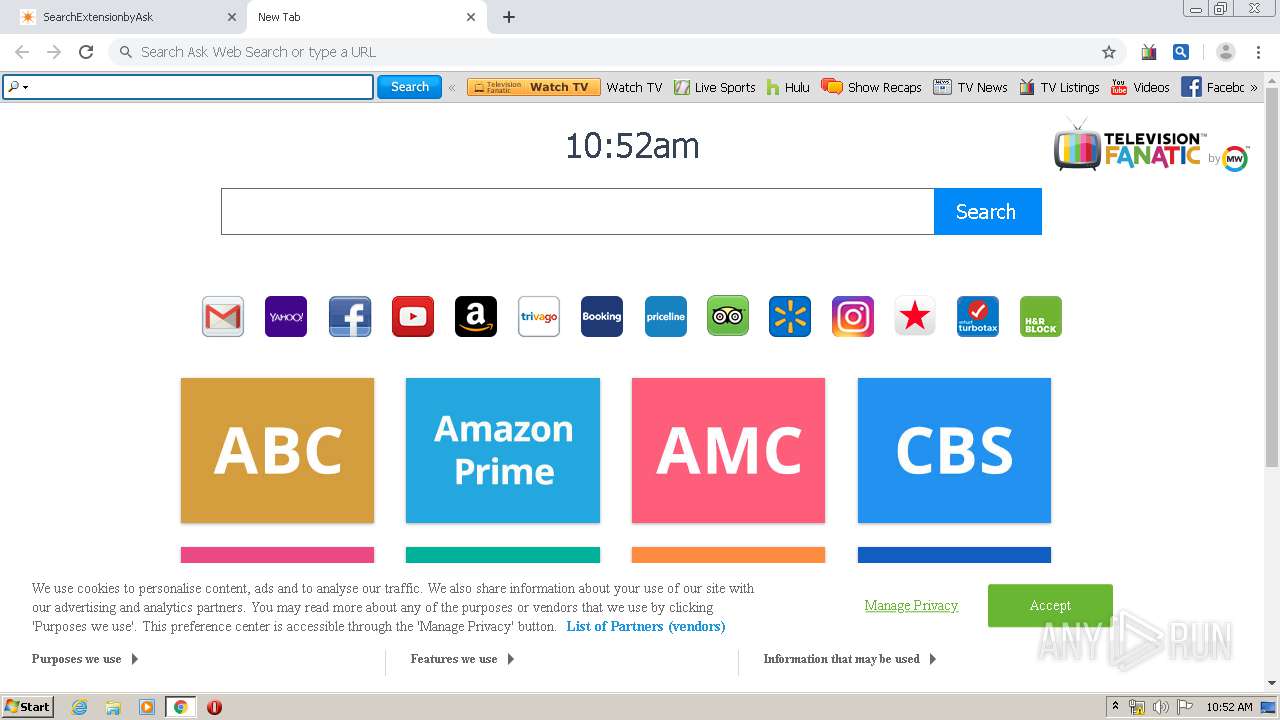Click the Television Fanatic Watch TV button
The image size is (1280, 720).
(534, 87)
